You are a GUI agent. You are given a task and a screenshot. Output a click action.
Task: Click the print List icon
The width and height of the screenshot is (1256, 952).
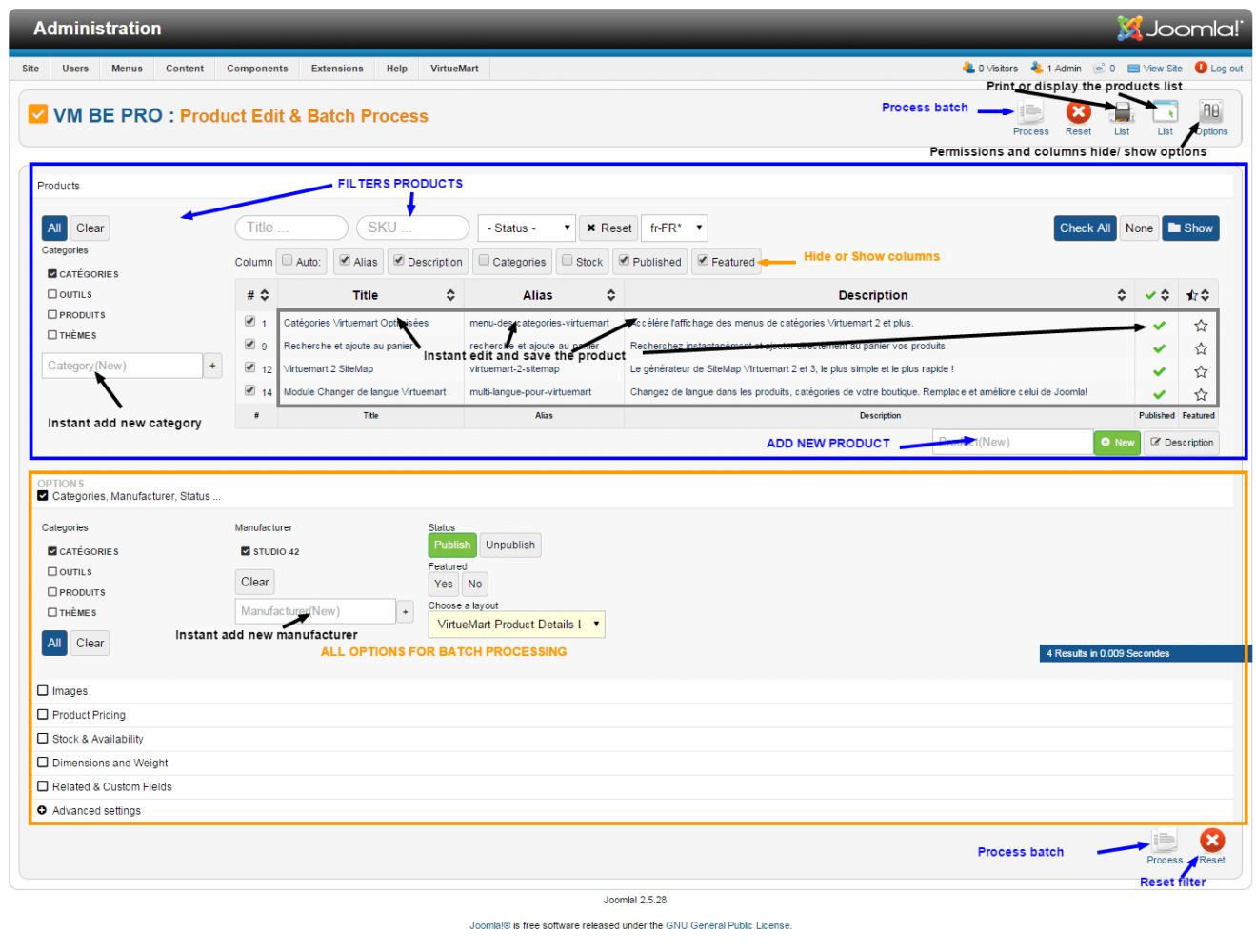click(x=1123, y=112)
